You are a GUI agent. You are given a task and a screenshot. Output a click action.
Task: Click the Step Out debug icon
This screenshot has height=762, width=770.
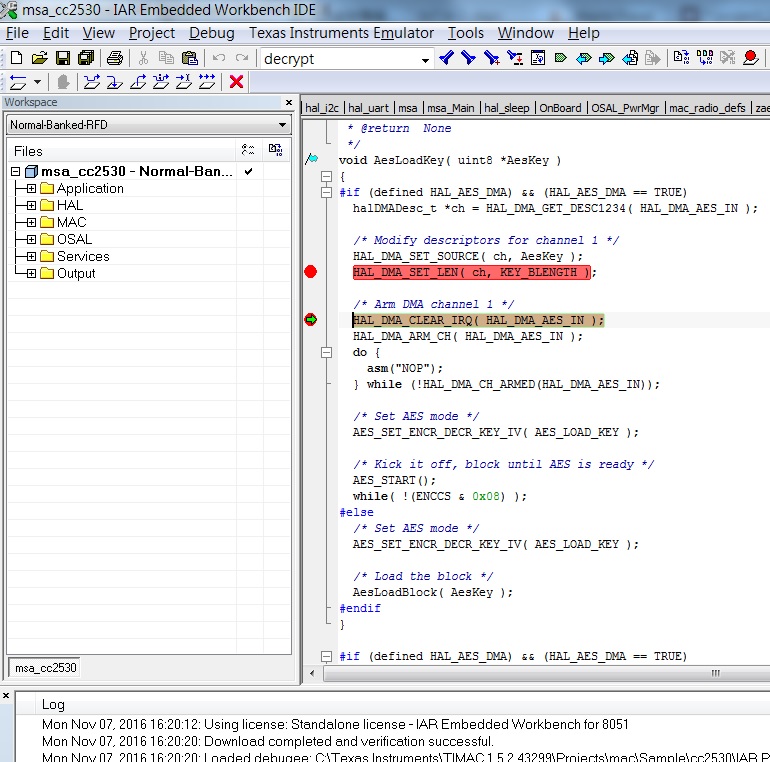(x=139, y=81)
